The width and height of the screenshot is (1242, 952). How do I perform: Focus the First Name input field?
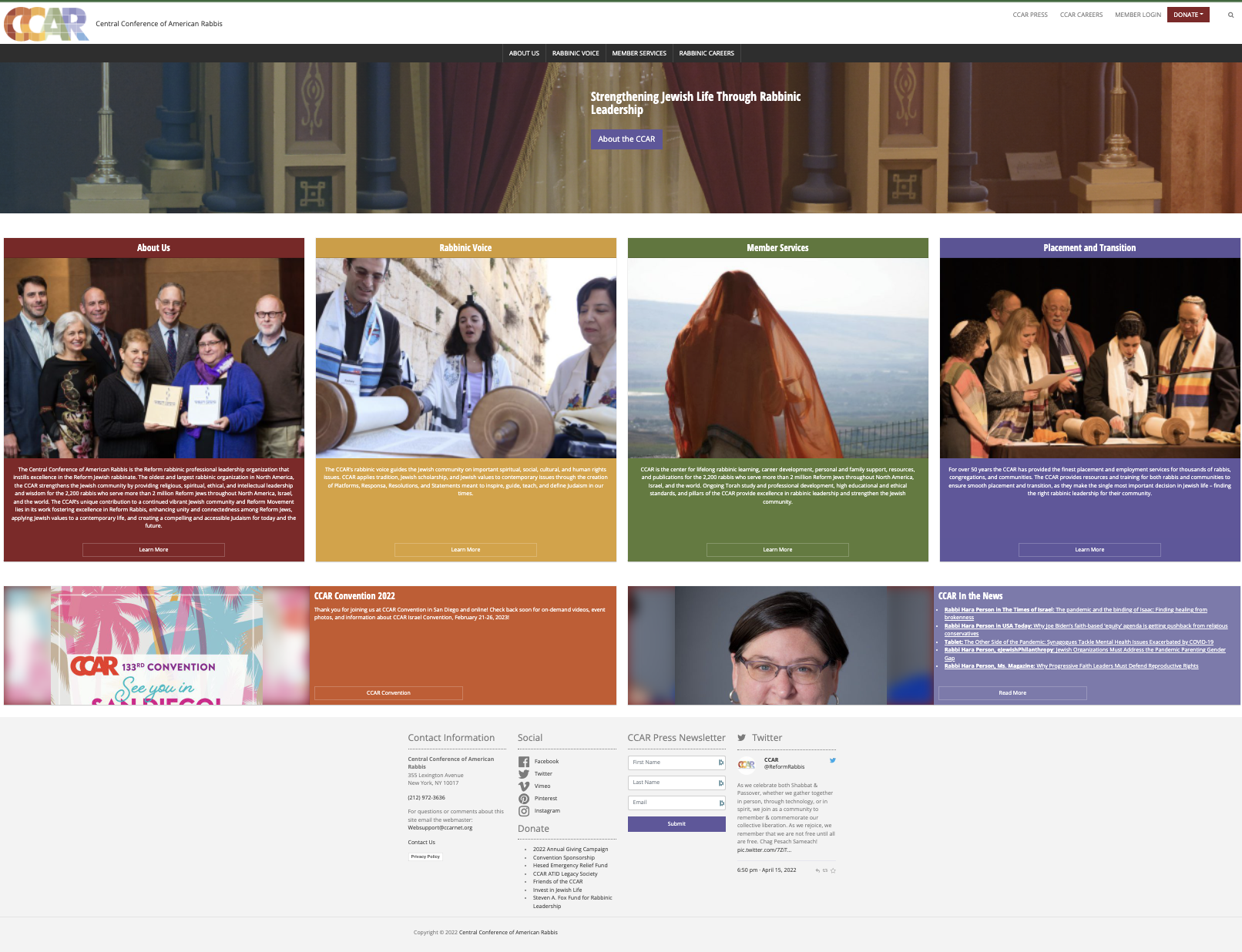pos(676,763)
